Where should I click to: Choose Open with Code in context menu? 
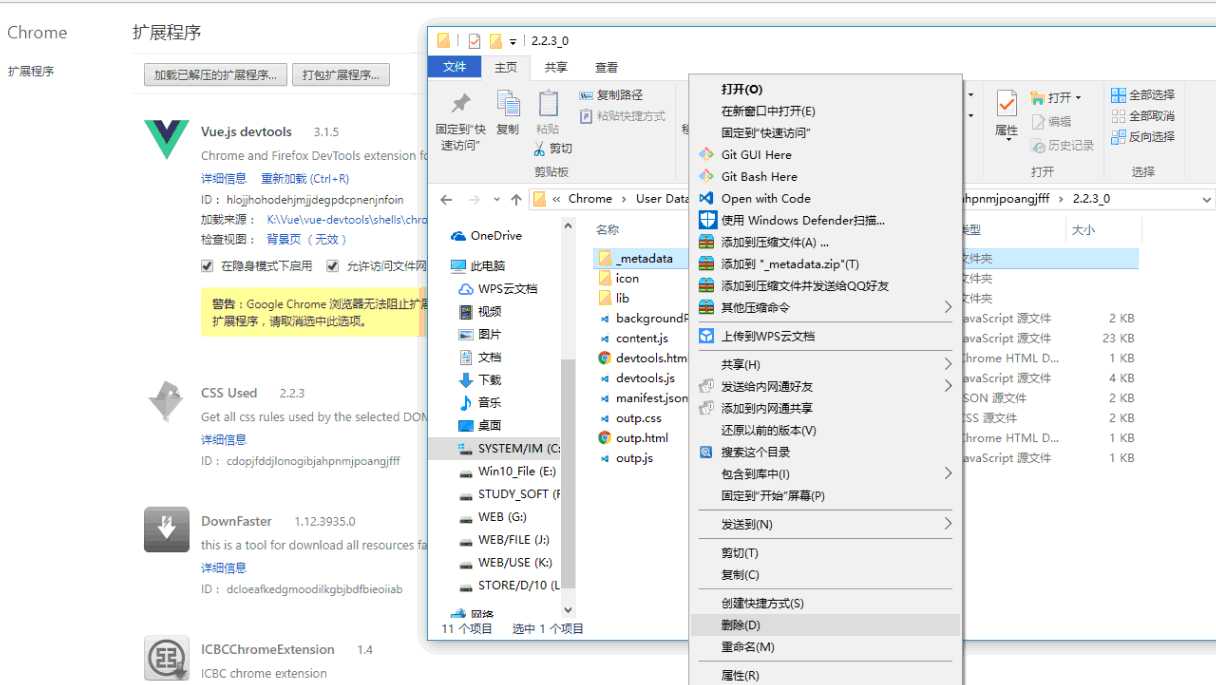765,199
